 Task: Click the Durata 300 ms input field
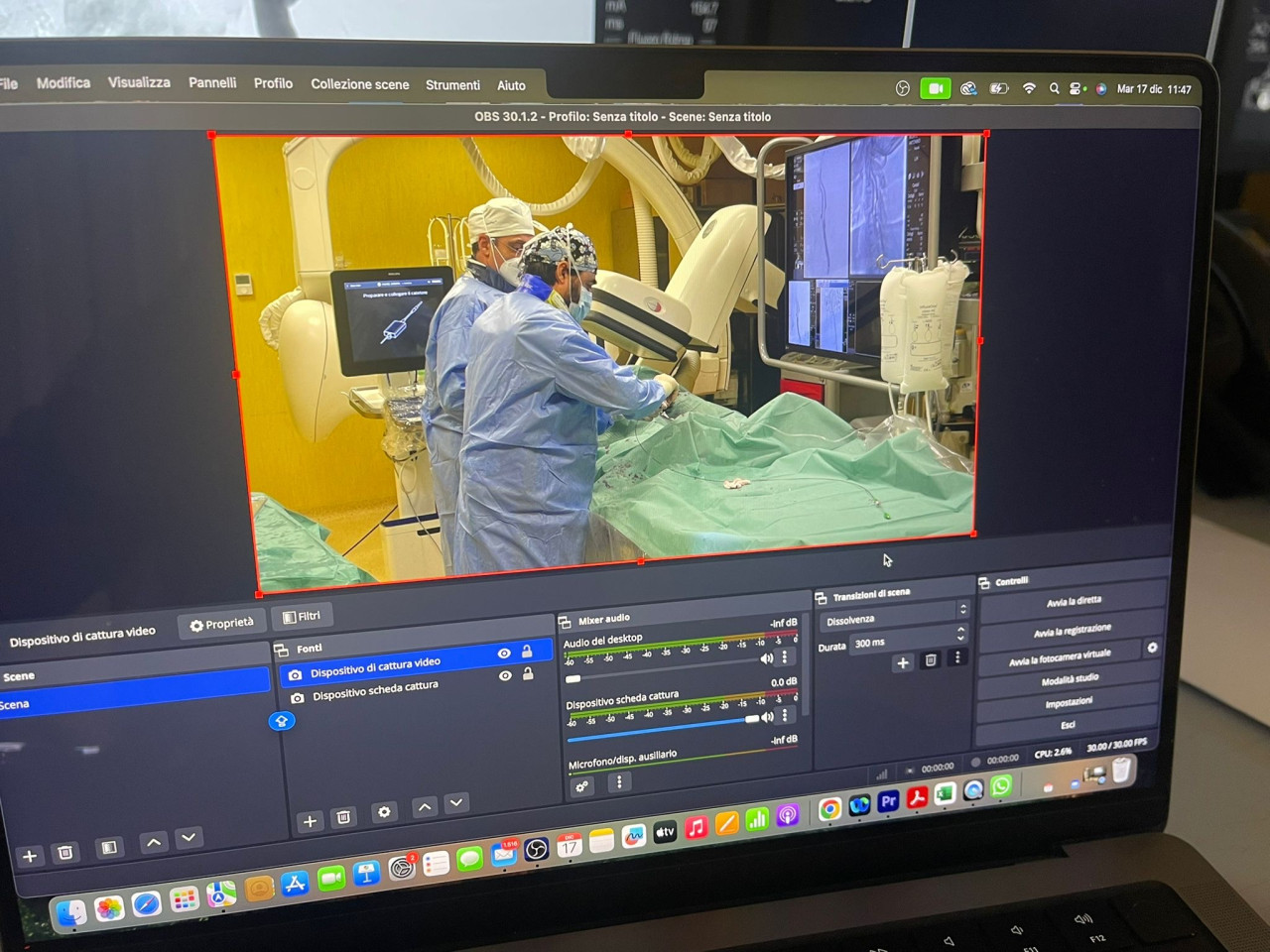click(901, 641)
